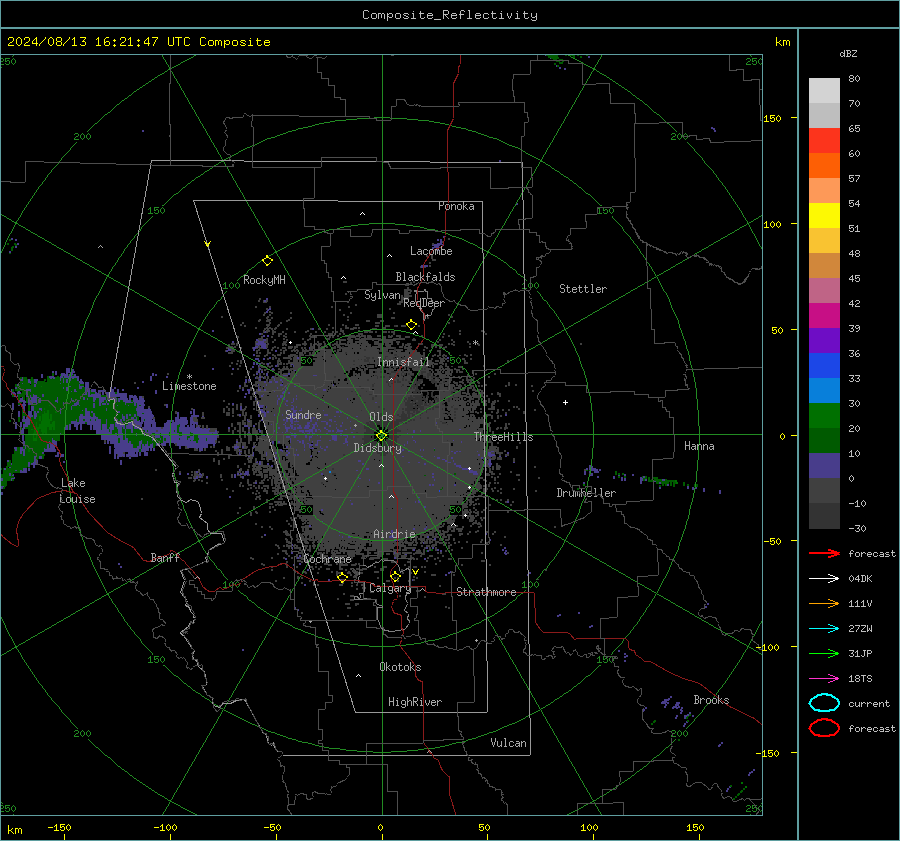The image size is (900, 841).
Task: Click the Limestone label
Action: coord(189,386)
